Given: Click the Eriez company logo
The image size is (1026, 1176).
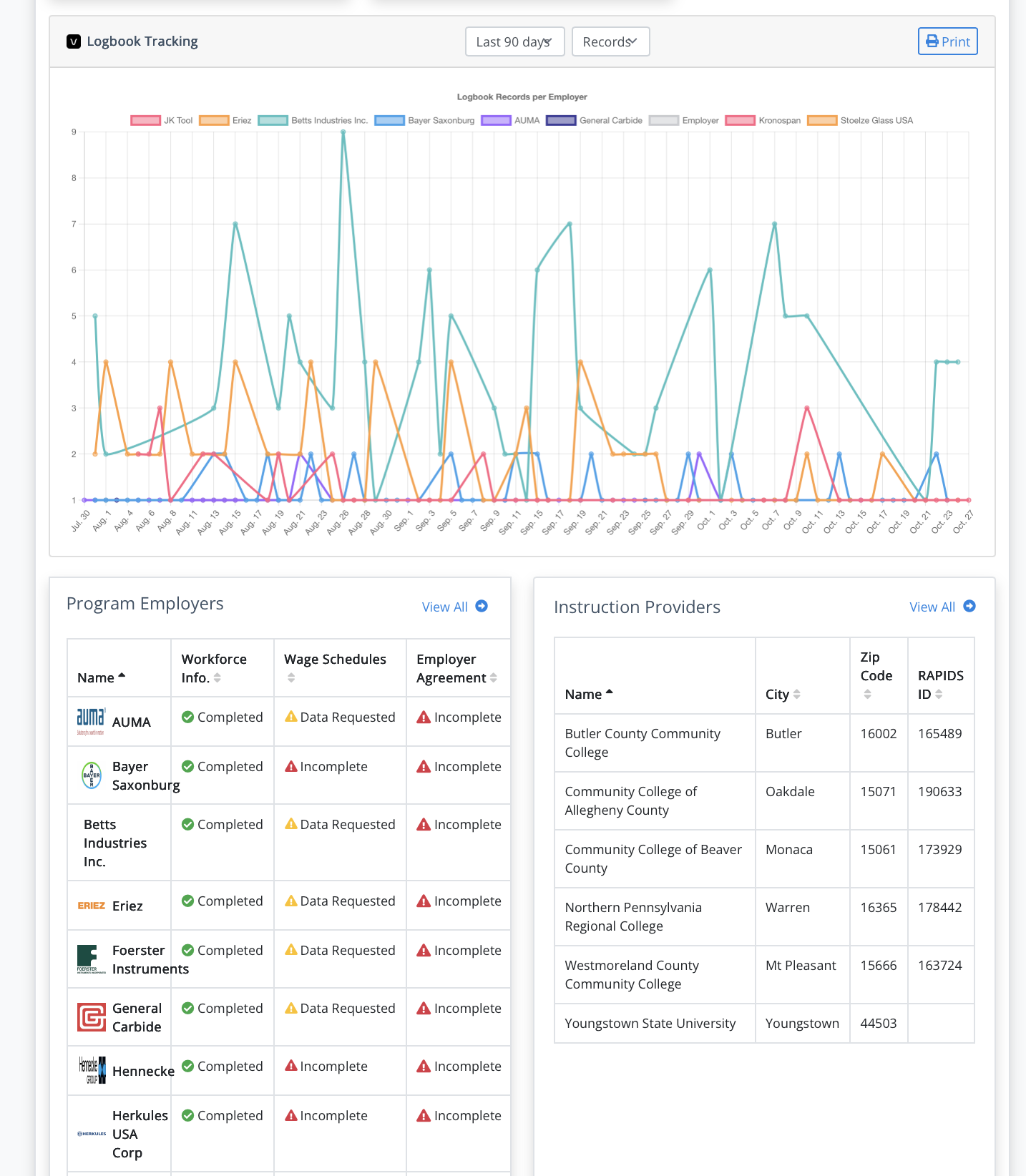Looking at the screenshot, I should pos(91,906).
